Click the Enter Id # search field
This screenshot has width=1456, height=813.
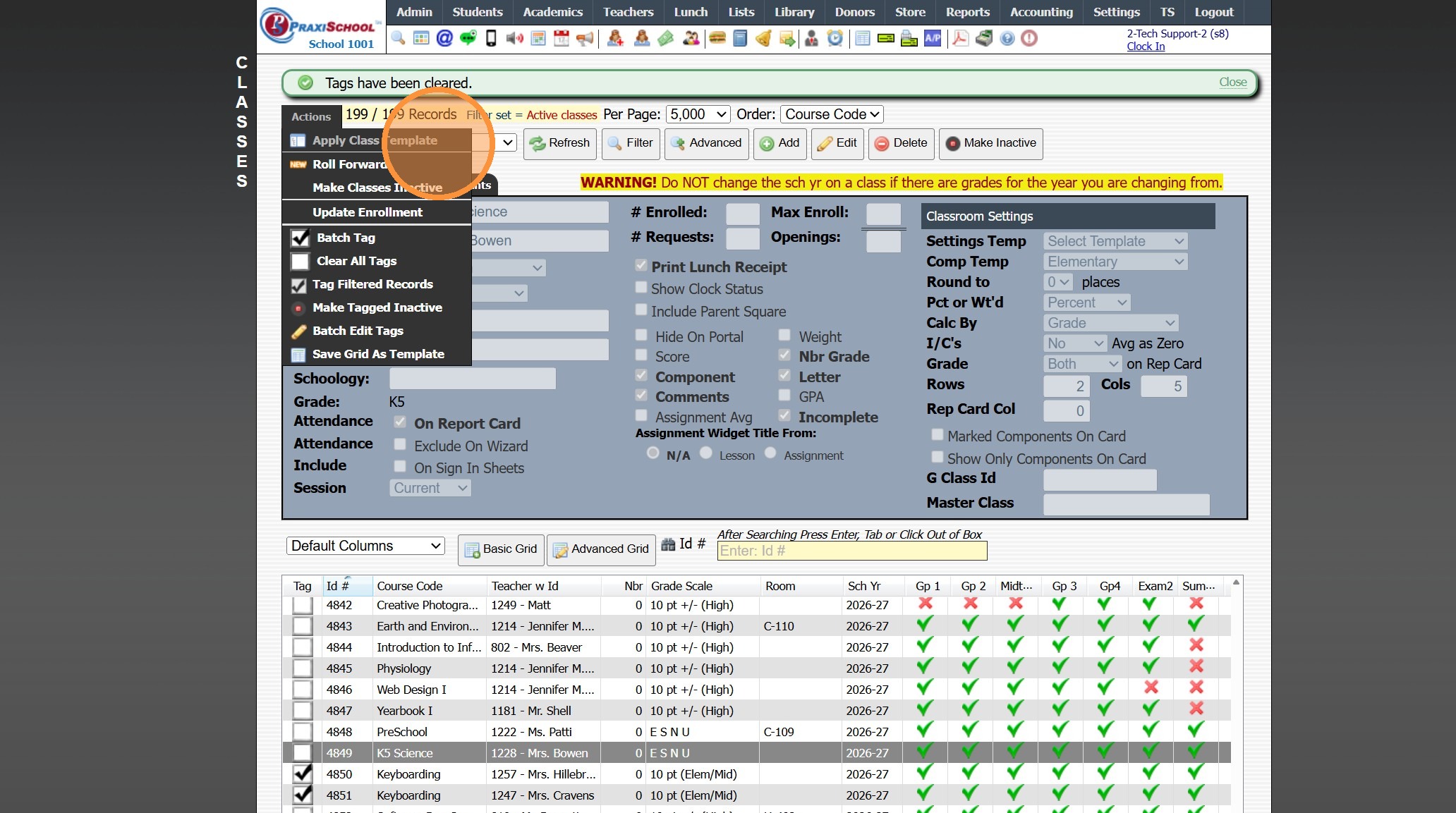coord(851,551)
